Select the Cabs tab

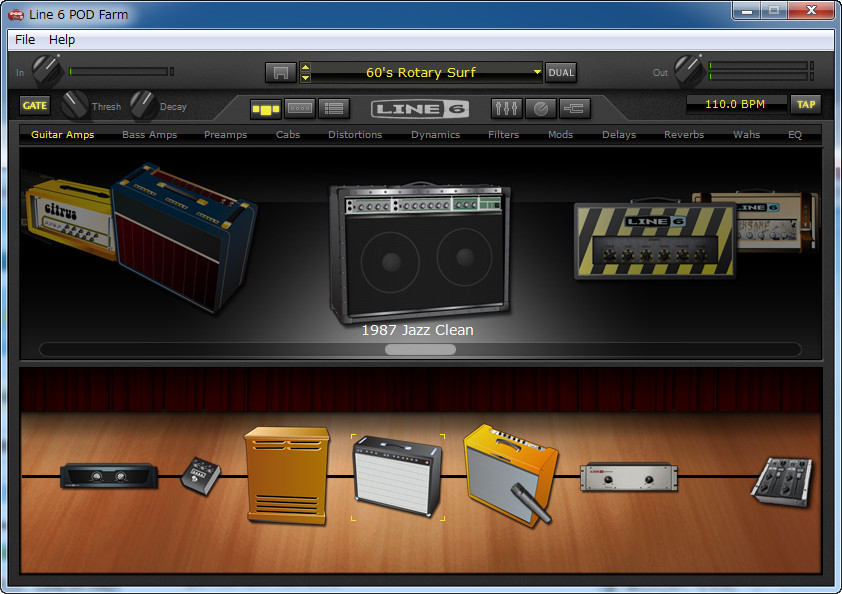click(x=288, y=135)
